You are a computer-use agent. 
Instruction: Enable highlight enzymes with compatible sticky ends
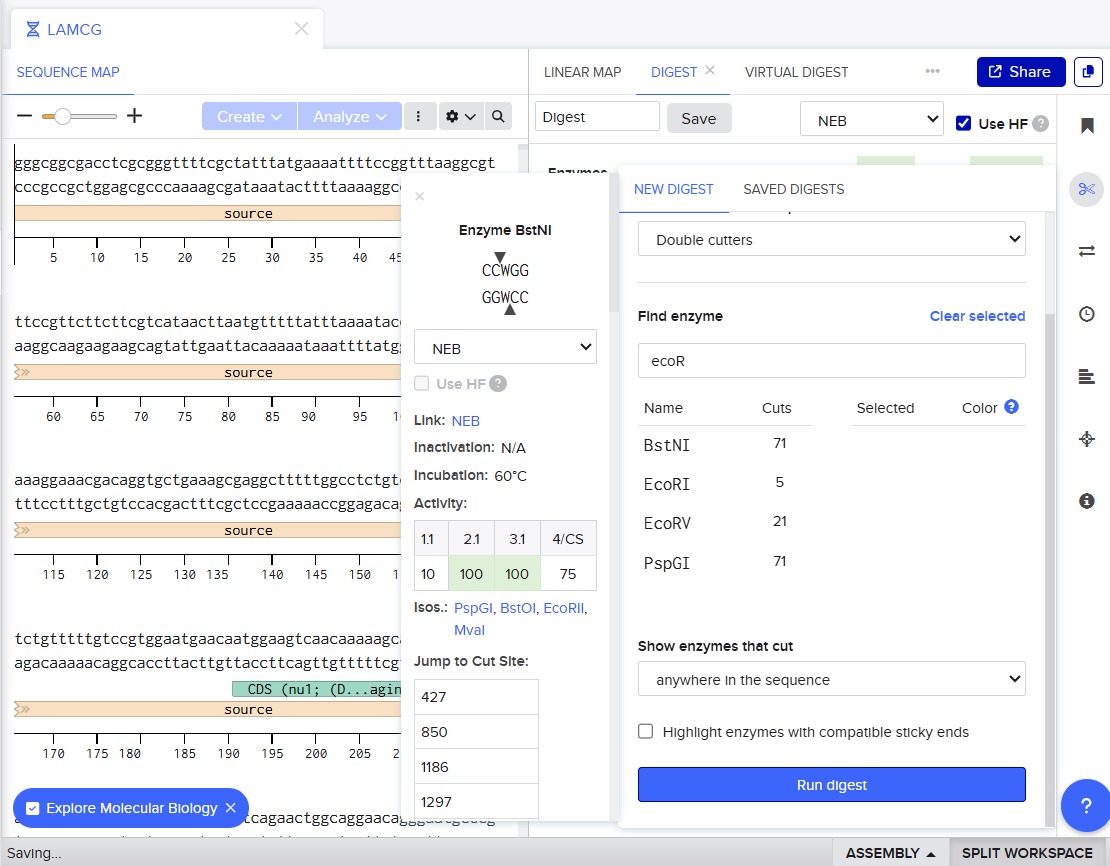(x=647, y=732)
